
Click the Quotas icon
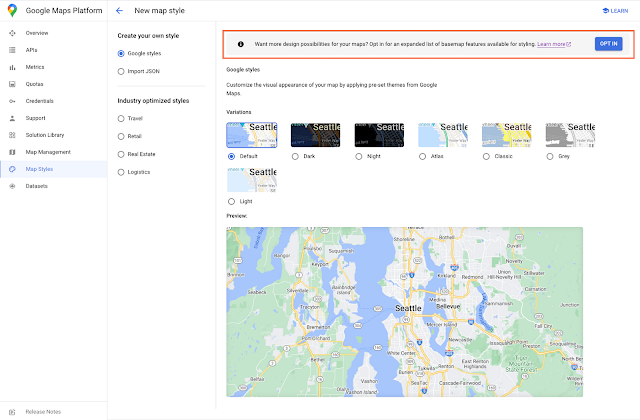12,84
